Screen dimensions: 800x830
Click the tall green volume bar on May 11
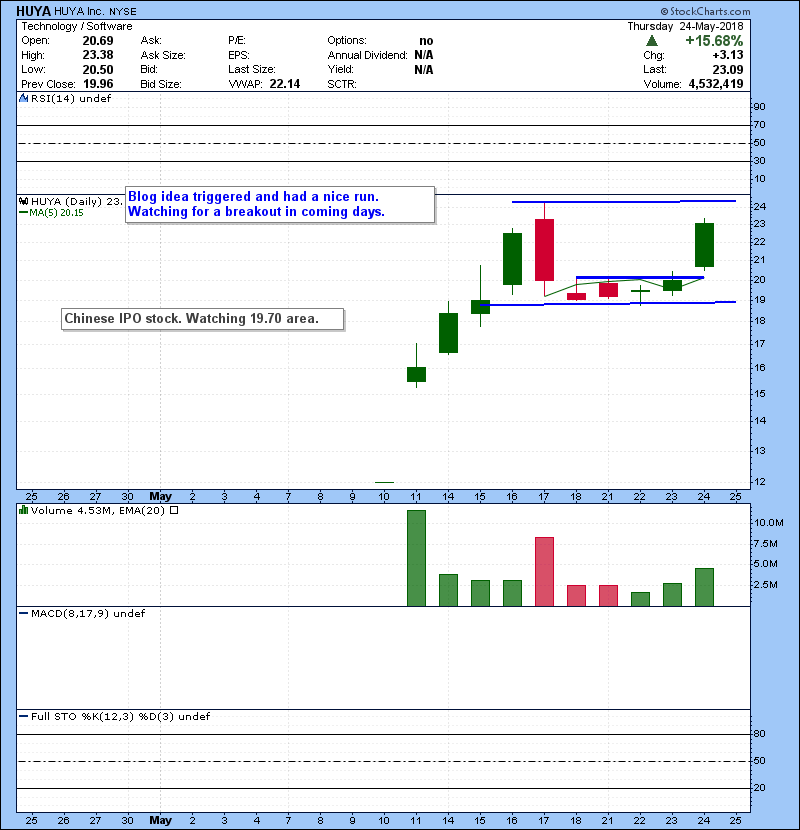416,557
